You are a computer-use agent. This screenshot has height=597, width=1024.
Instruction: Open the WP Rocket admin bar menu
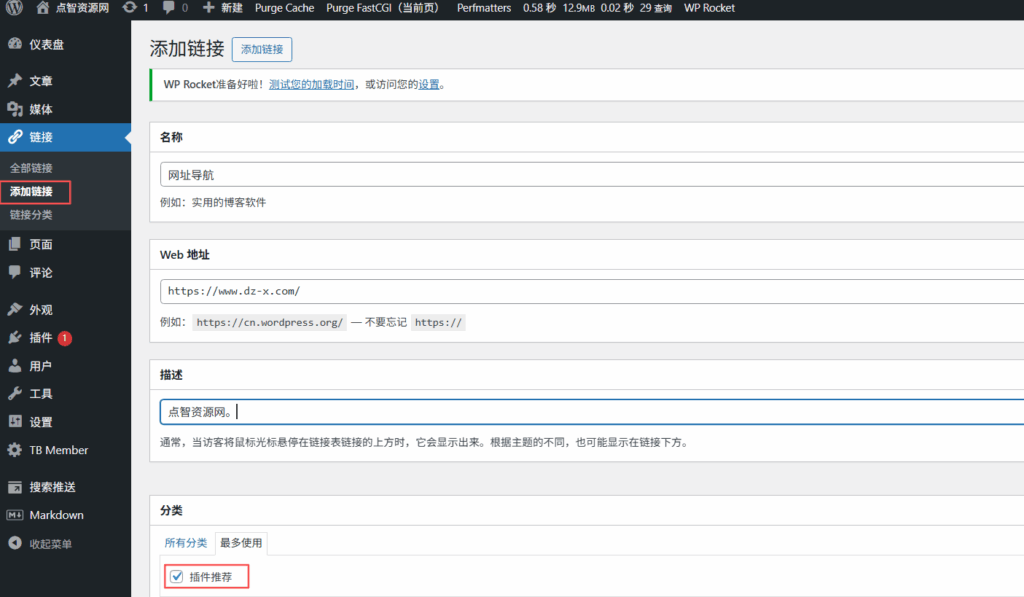(x=709, y=8)
